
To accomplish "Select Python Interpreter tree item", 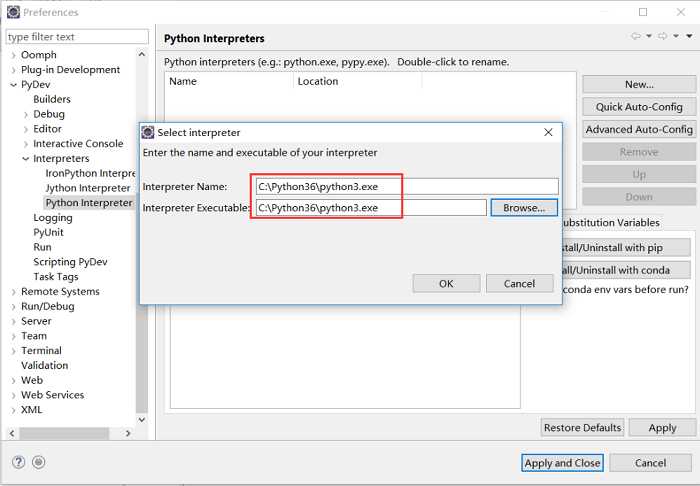I will pyautogui.click(x=89, y=203).
